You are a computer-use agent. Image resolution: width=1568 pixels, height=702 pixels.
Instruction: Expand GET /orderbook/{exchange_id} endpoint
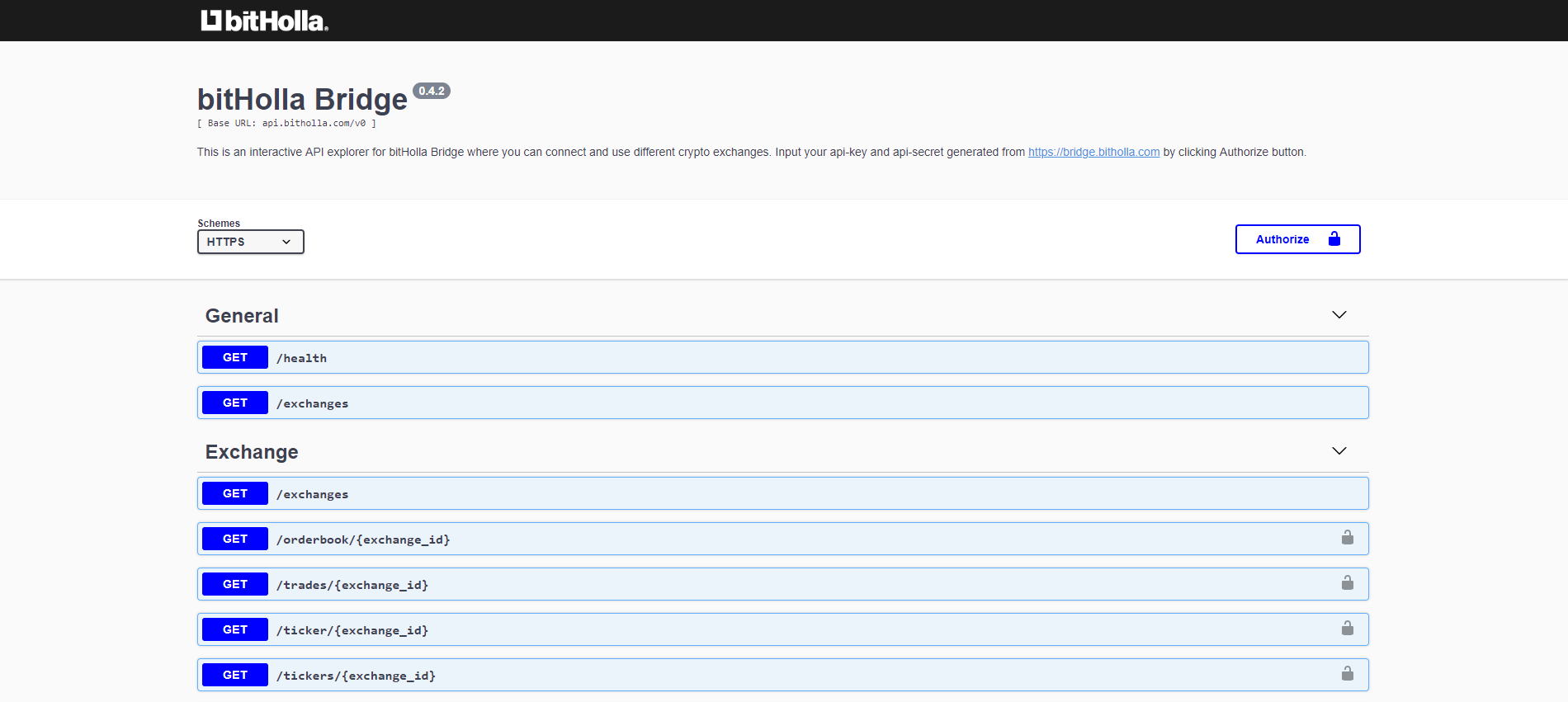[782, 539]
